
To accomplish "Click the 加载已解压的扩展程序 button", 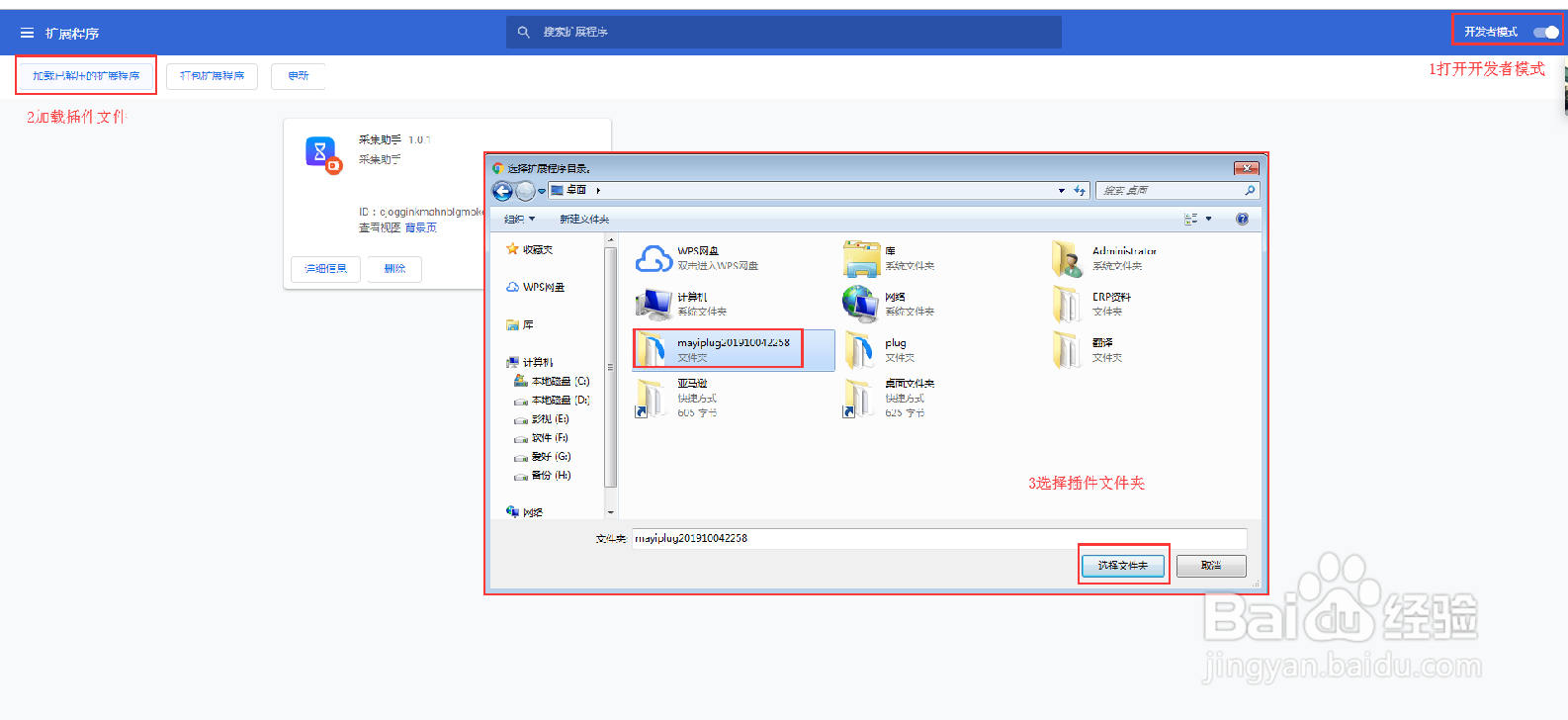I will pos(86,76).
